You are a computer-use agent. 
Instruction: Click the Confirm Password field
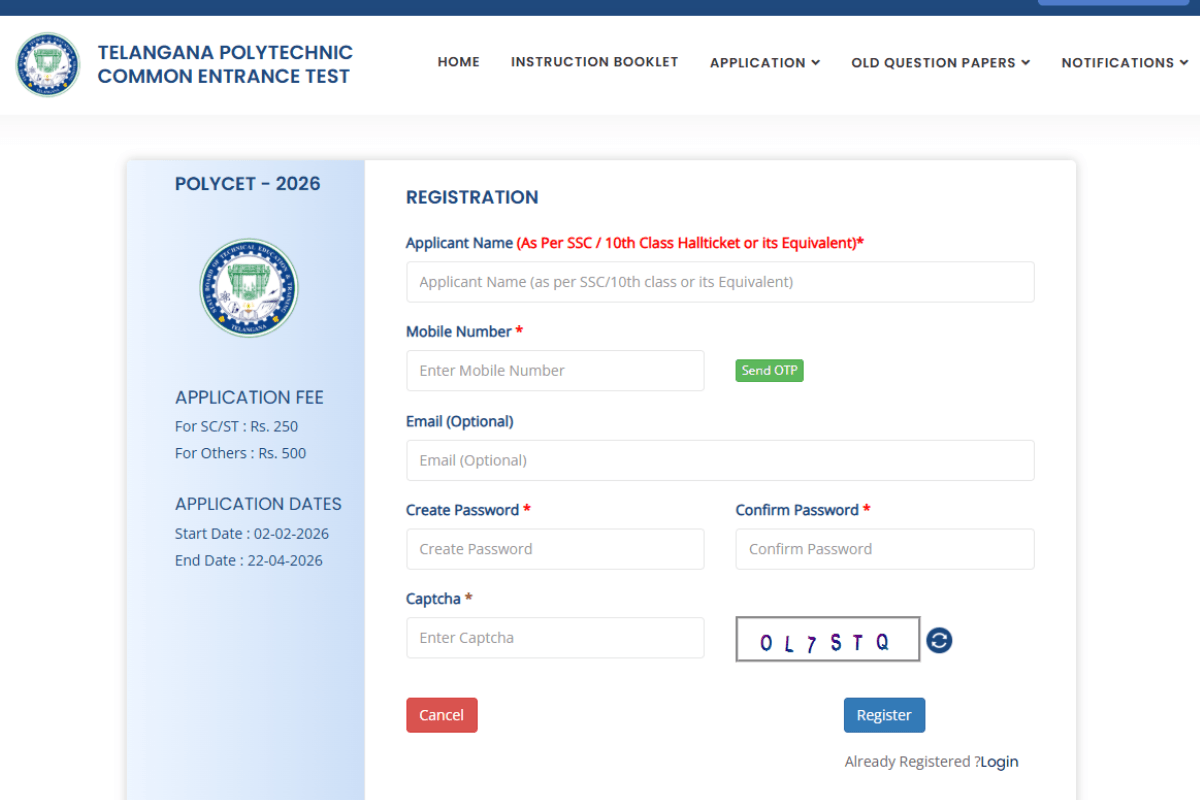884,548
